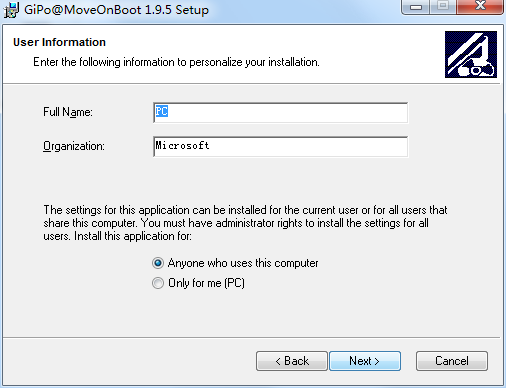Close the GiPo@MoveOnBoot Setup window
Image resolution: width=506 pixels, height=388 pixels.
480,6
